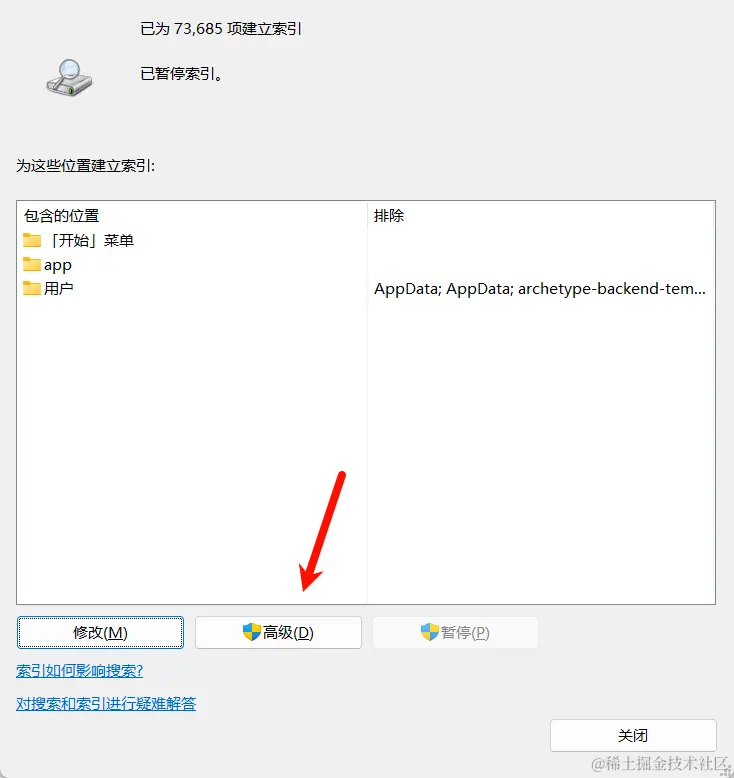734x778 pixels.
Task: Click the app folder icon
Action: (32, 264)
